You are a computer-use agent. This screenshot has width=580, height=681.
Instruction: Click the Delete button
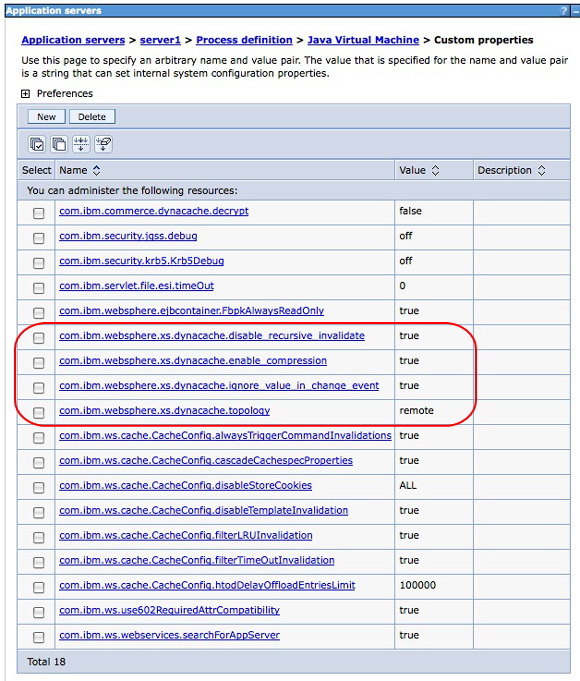[92, 117]
